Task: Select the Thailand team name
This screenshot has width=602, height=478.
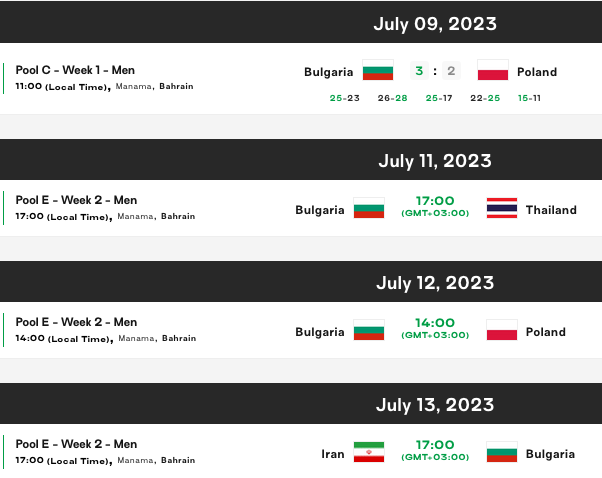Action: (552, 210)
